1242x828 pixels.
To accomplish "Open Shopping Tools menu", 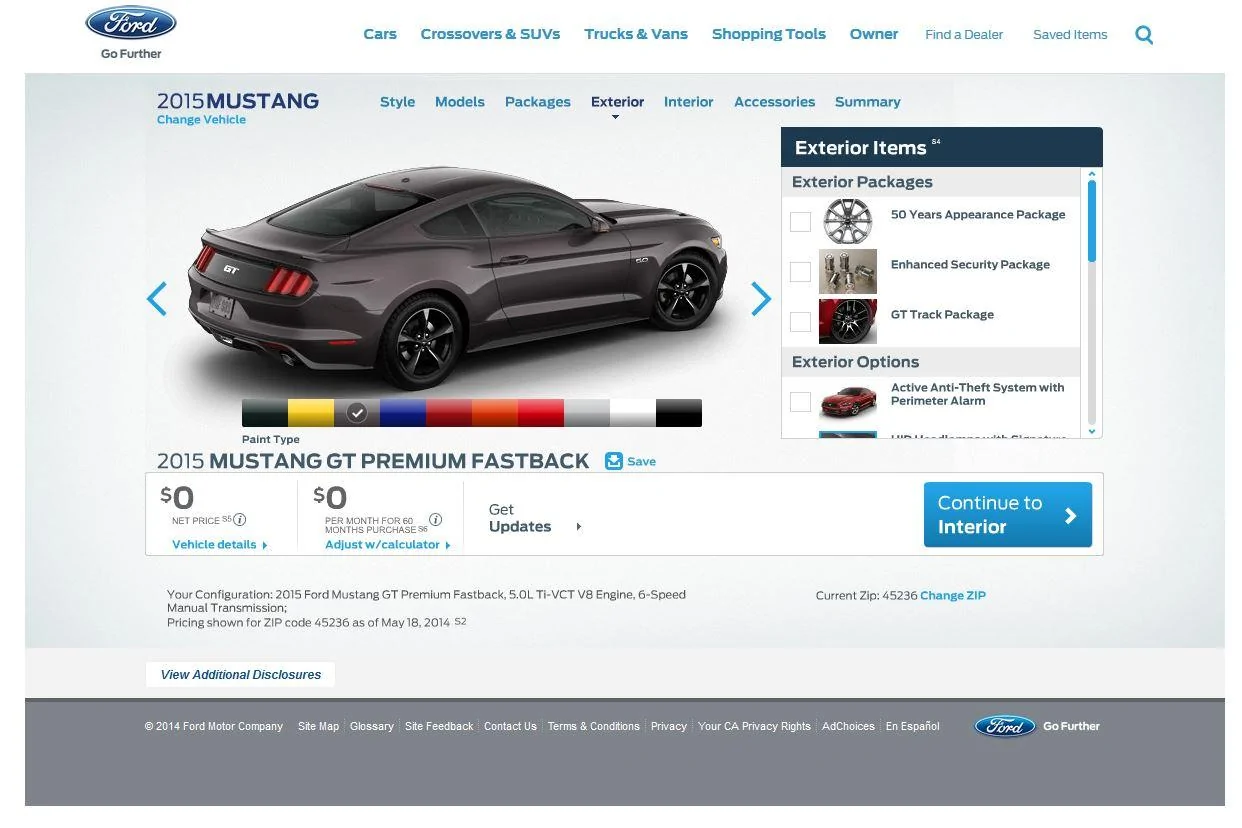I will click(x=769, y=34).
